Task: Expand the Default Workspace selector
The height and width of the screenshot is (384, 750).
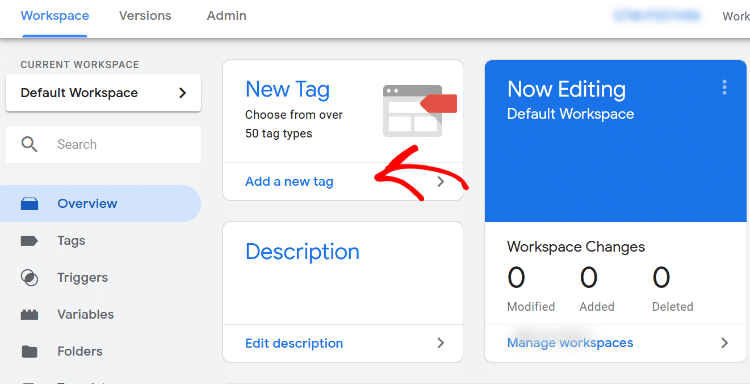Action: (103, 93)
